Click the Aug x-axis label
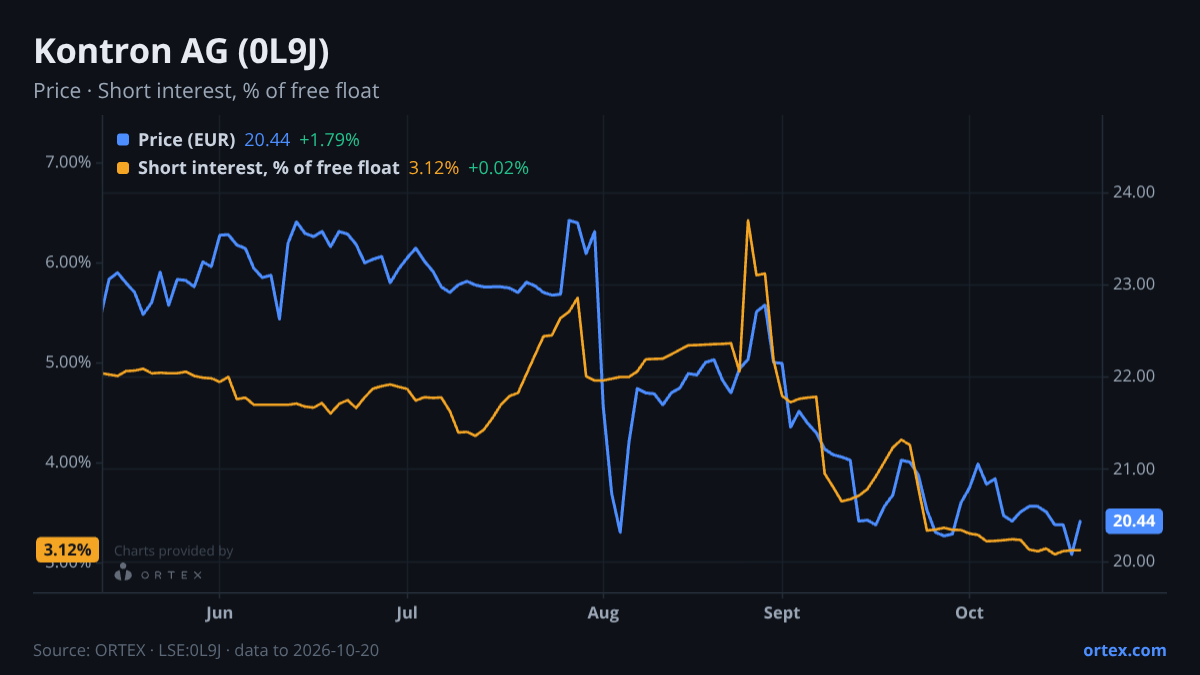The height and width of the screenshot is (675, 1200). (x=601, y=613)
